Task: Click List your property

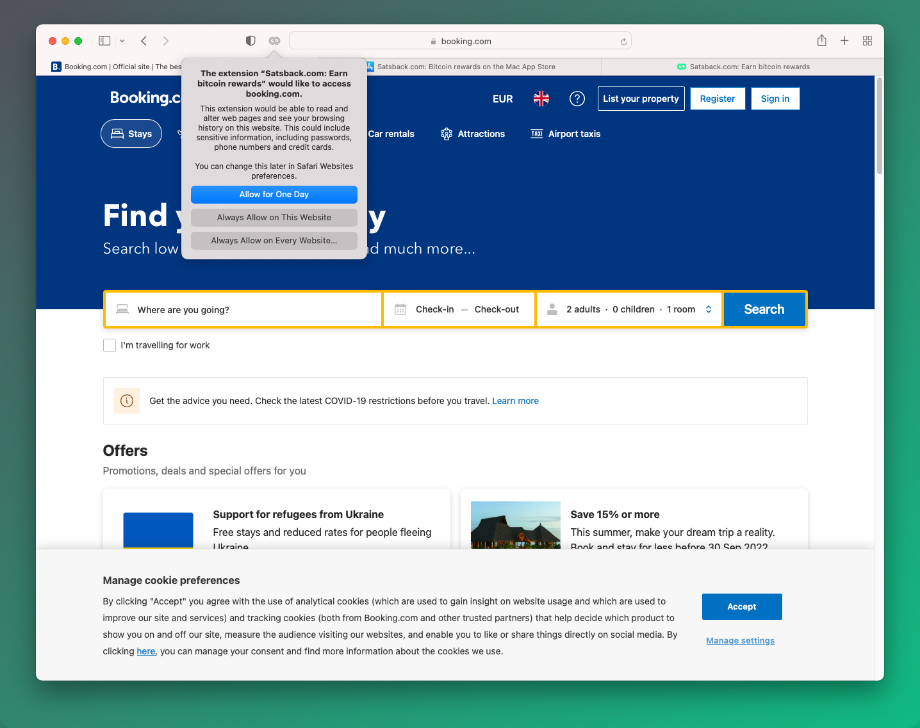Action: click(641, 99)
